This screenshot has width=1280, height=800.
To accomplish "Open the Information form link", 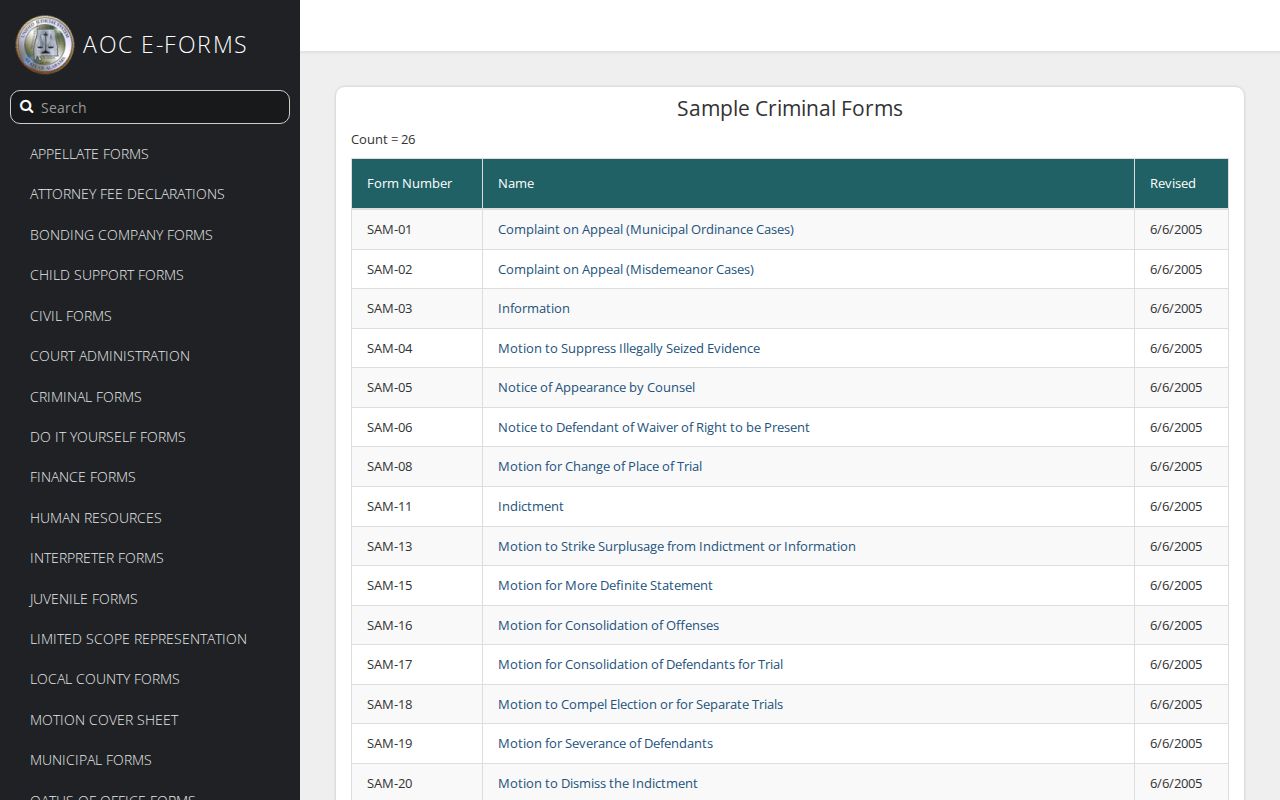I will pos(534,308).
